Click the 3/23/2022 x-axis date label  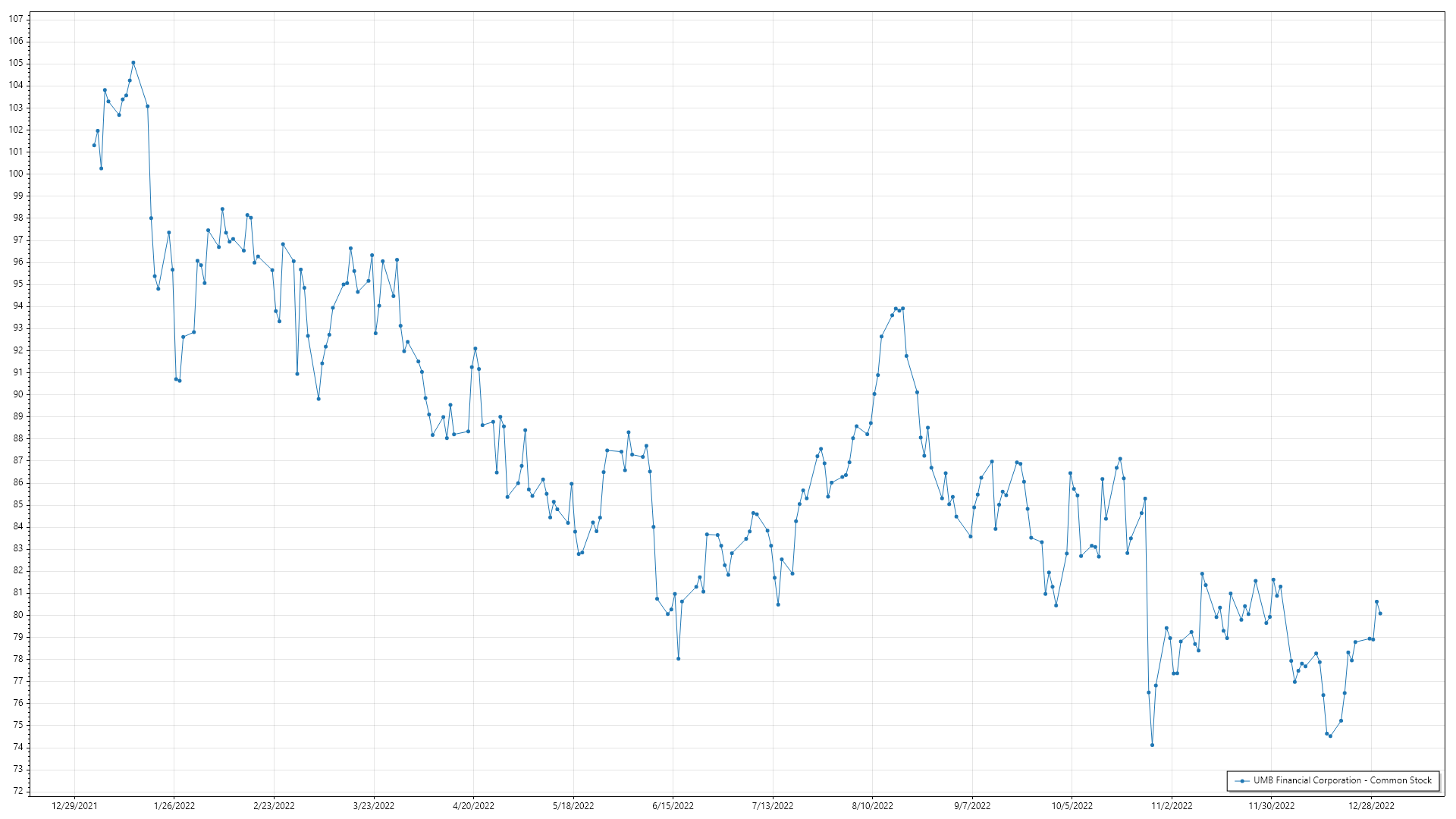click(x=374, y=806)
